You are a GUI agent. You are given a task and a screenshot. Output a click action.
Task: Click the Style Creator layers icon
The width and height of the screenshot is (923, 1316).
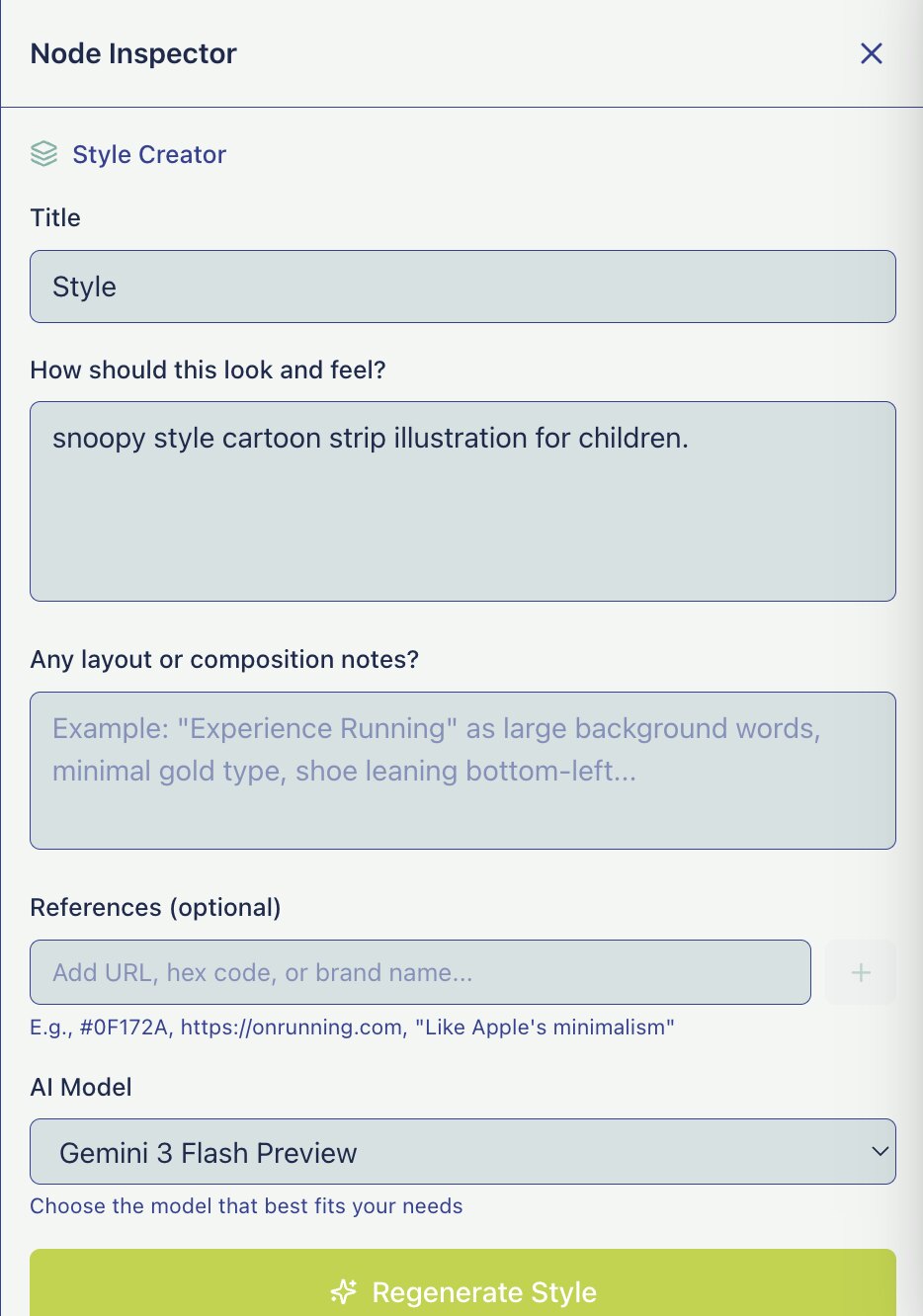coord(43,154)
